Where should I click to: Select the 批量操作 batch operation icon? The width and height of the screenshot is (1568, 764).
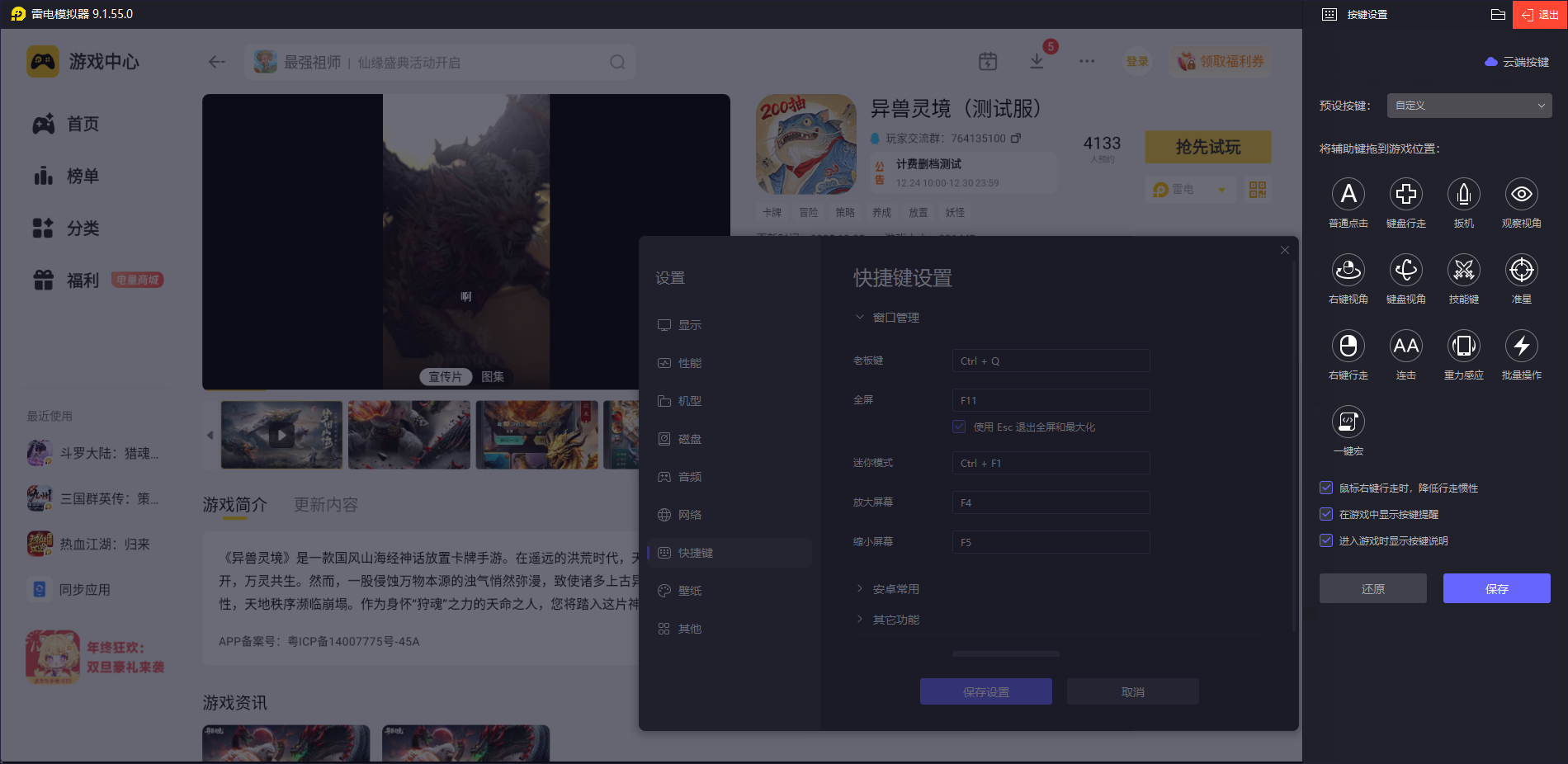pos(1522,346)
